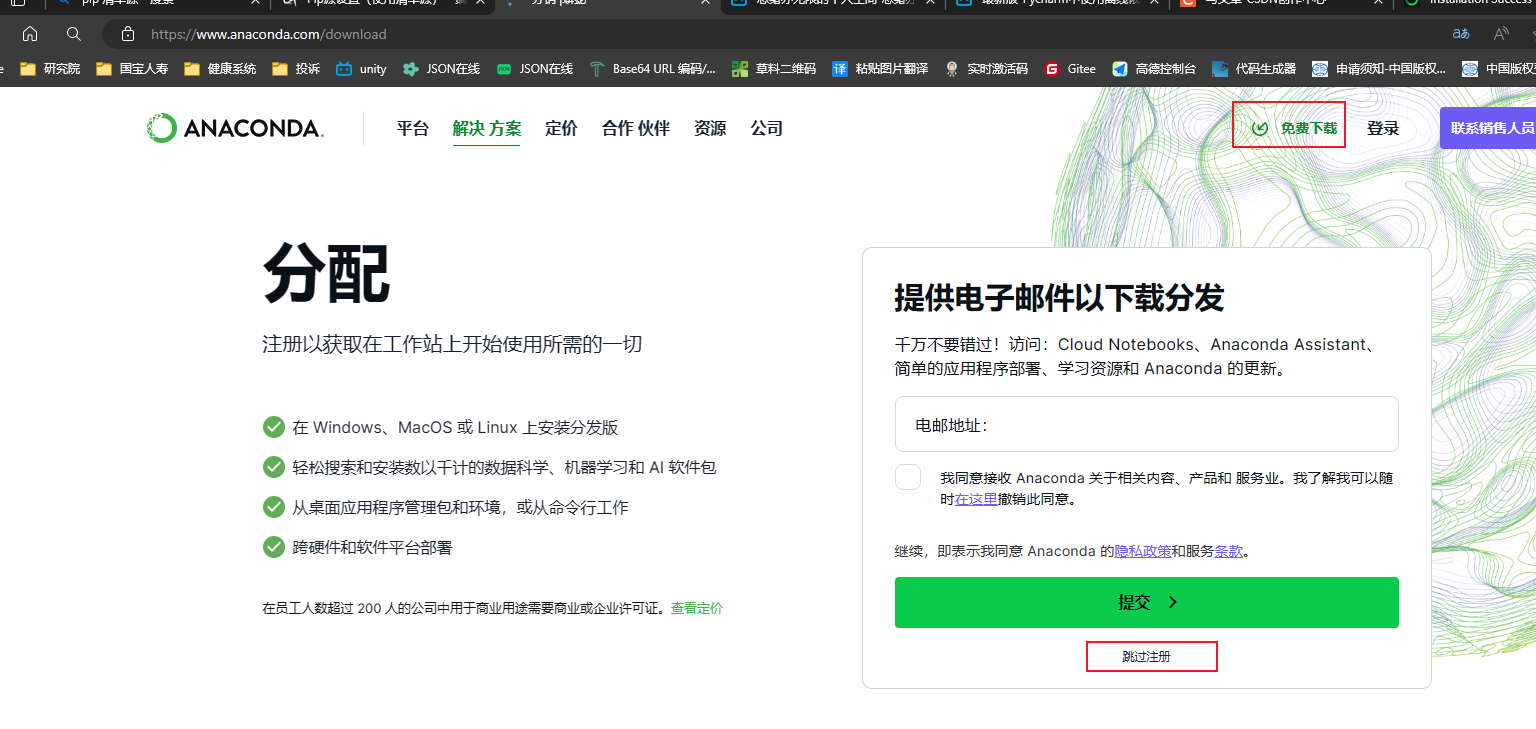Open the 条款 link
The image size is (1536, 729).
(1228, 551)
